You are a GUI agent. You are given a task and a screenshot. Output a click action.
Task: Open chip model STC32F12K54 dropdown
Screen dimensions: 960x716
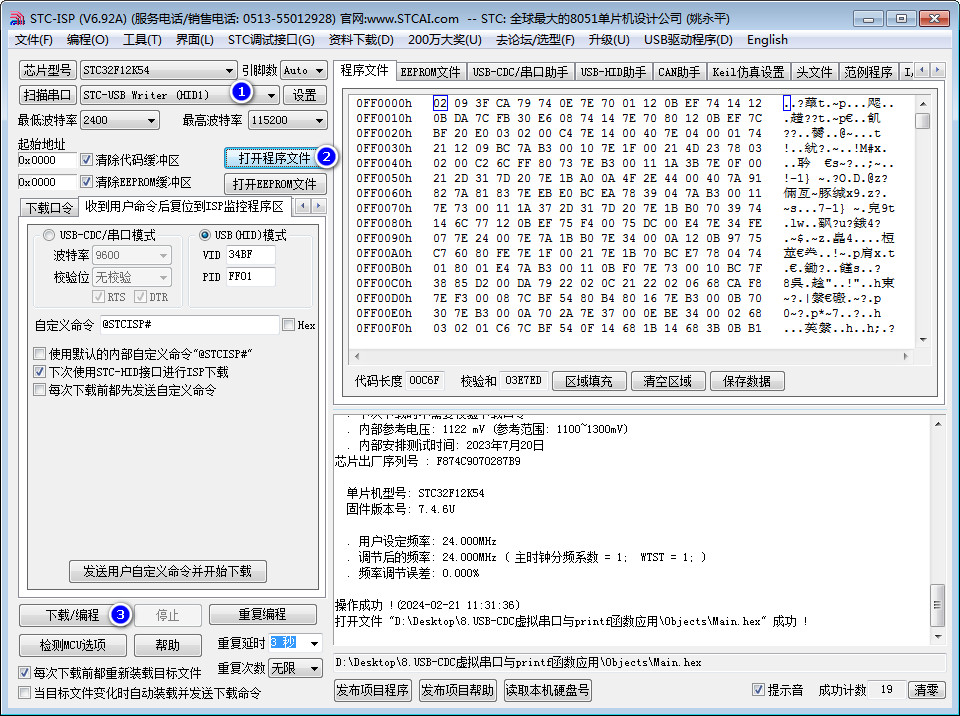[228, 70]
